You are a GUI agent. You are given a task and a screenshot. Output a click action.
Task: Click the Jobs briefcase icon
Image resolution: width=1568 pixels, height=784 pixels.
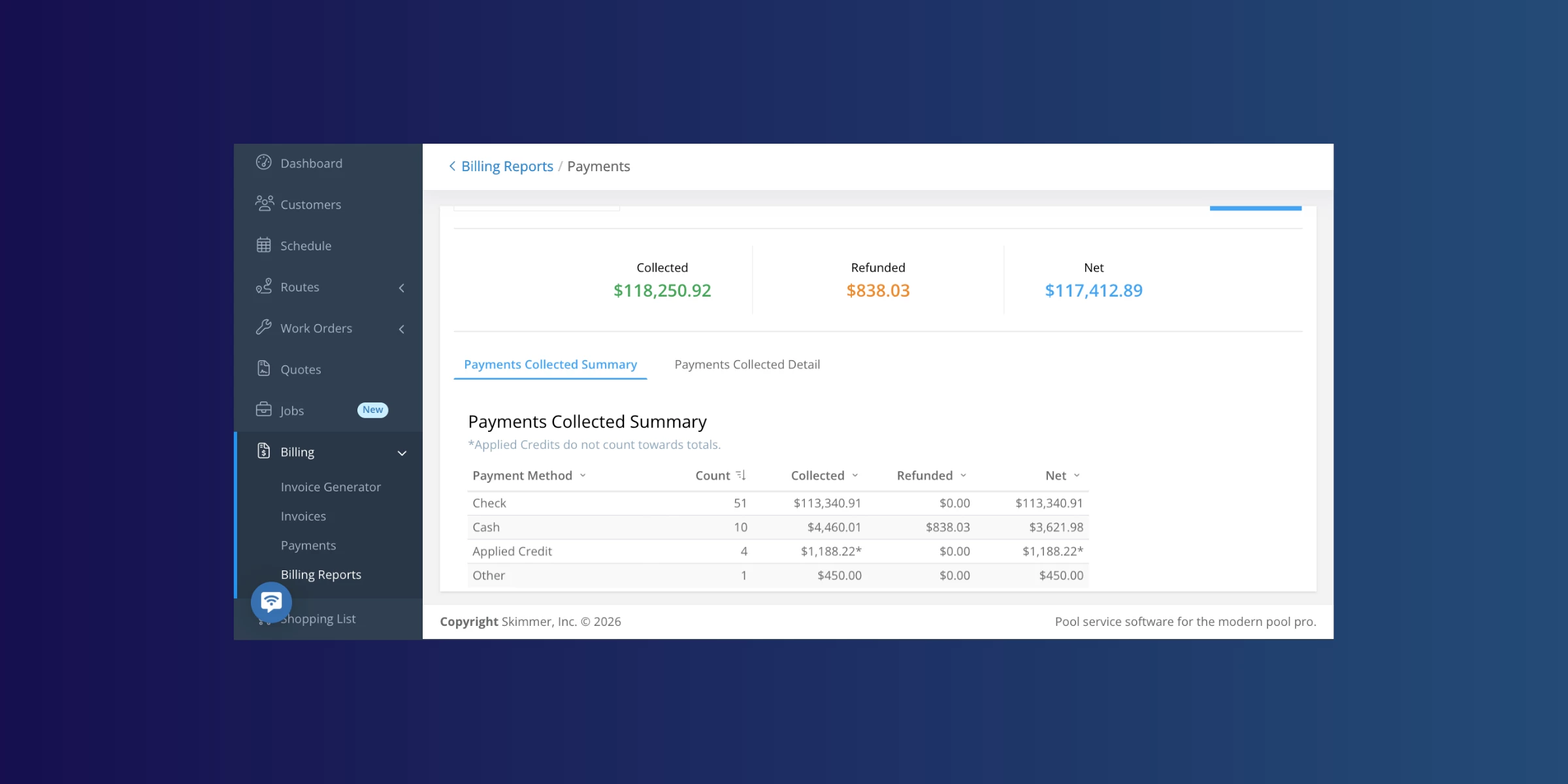click(263, 410)
